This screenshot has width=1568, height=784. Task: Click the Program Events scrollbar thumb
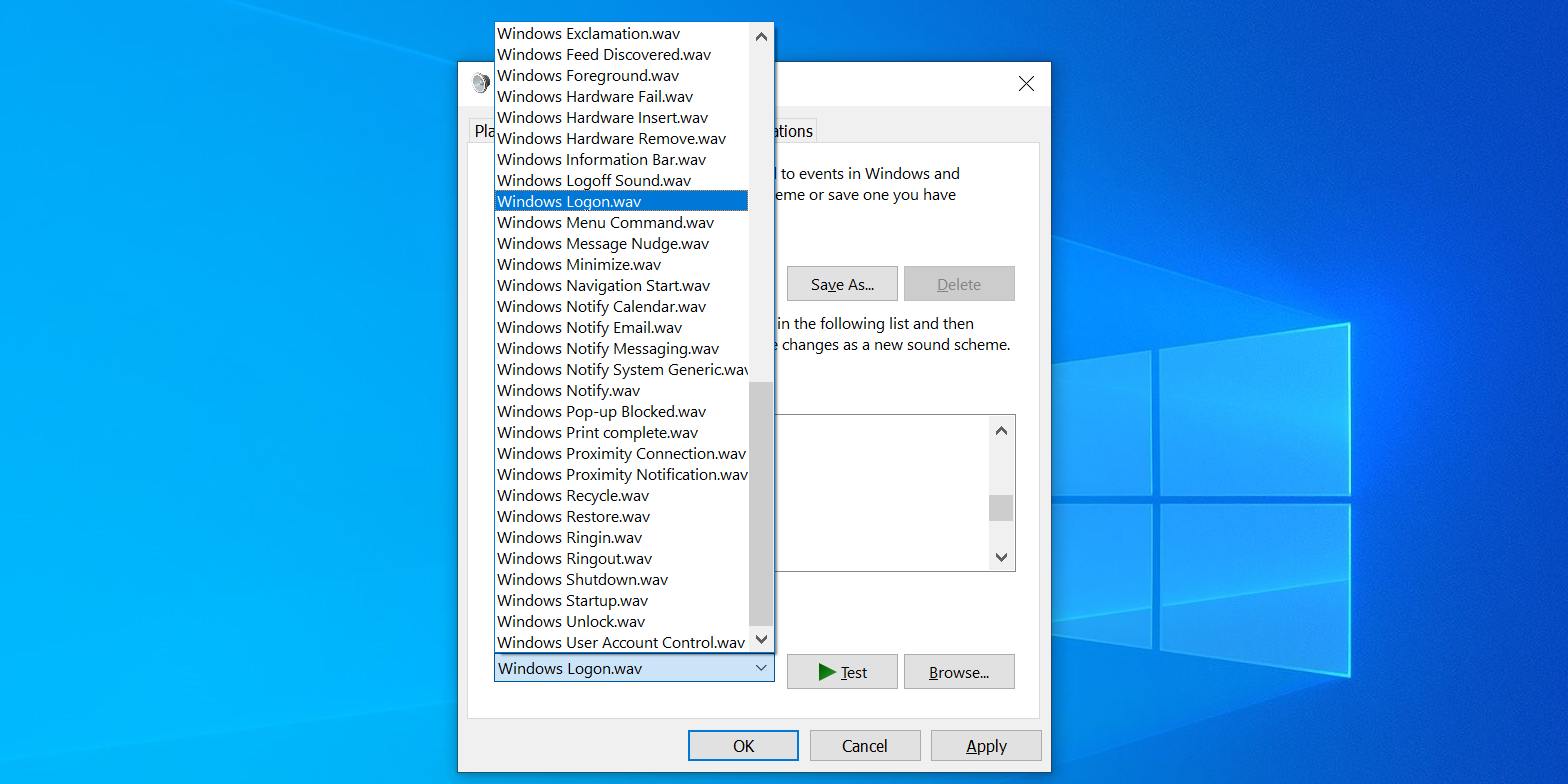(x=1001, y=508)
